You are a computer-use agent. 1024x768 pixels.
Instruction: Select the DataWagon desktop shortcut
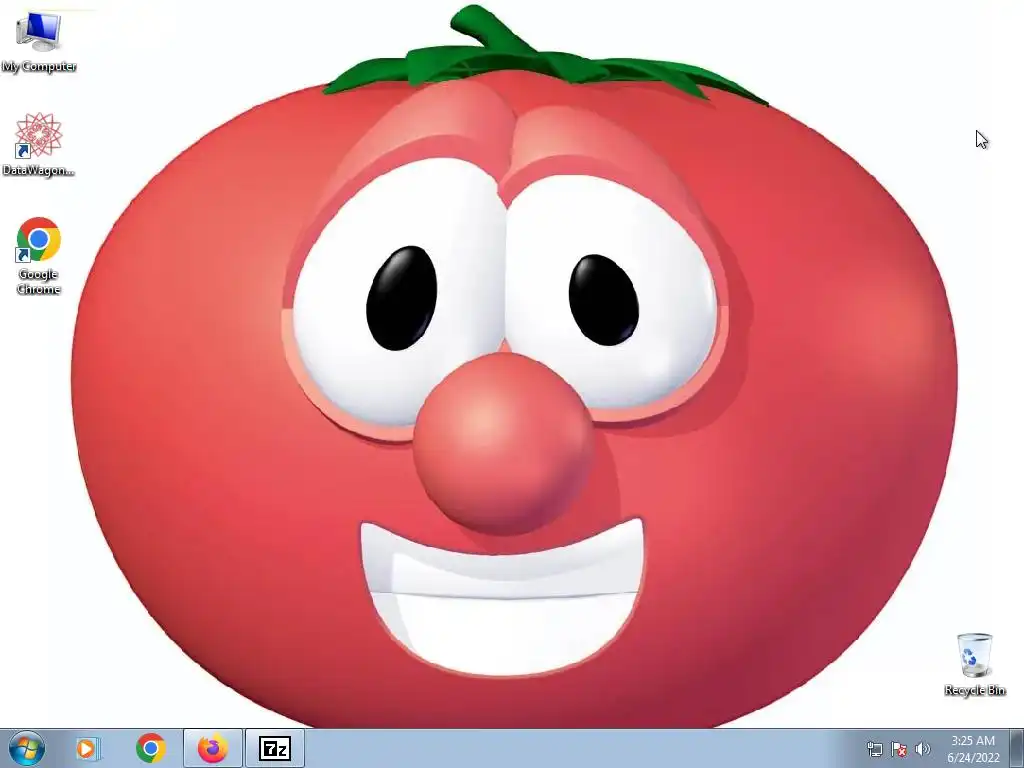point(39,144)
